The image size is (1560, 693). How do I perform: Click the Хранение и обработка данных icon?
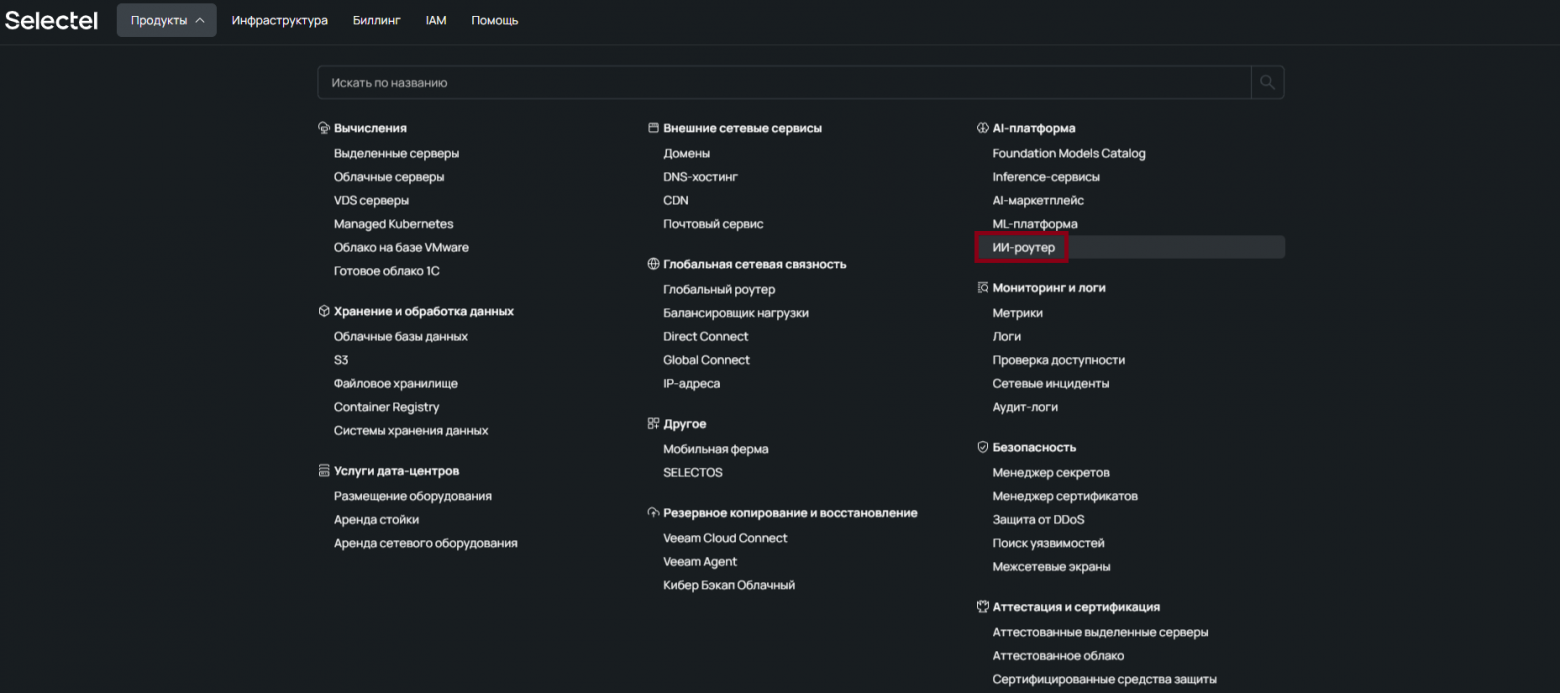324,311
